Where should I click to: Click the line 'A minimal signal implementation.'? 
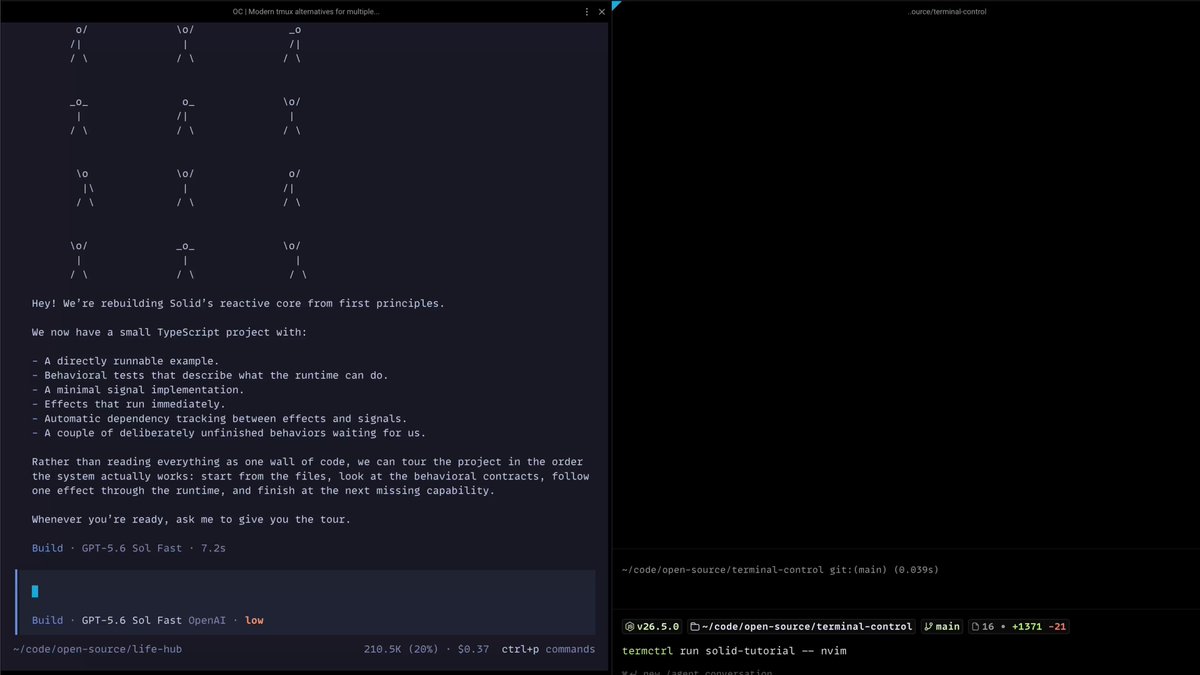coord(137,390)
